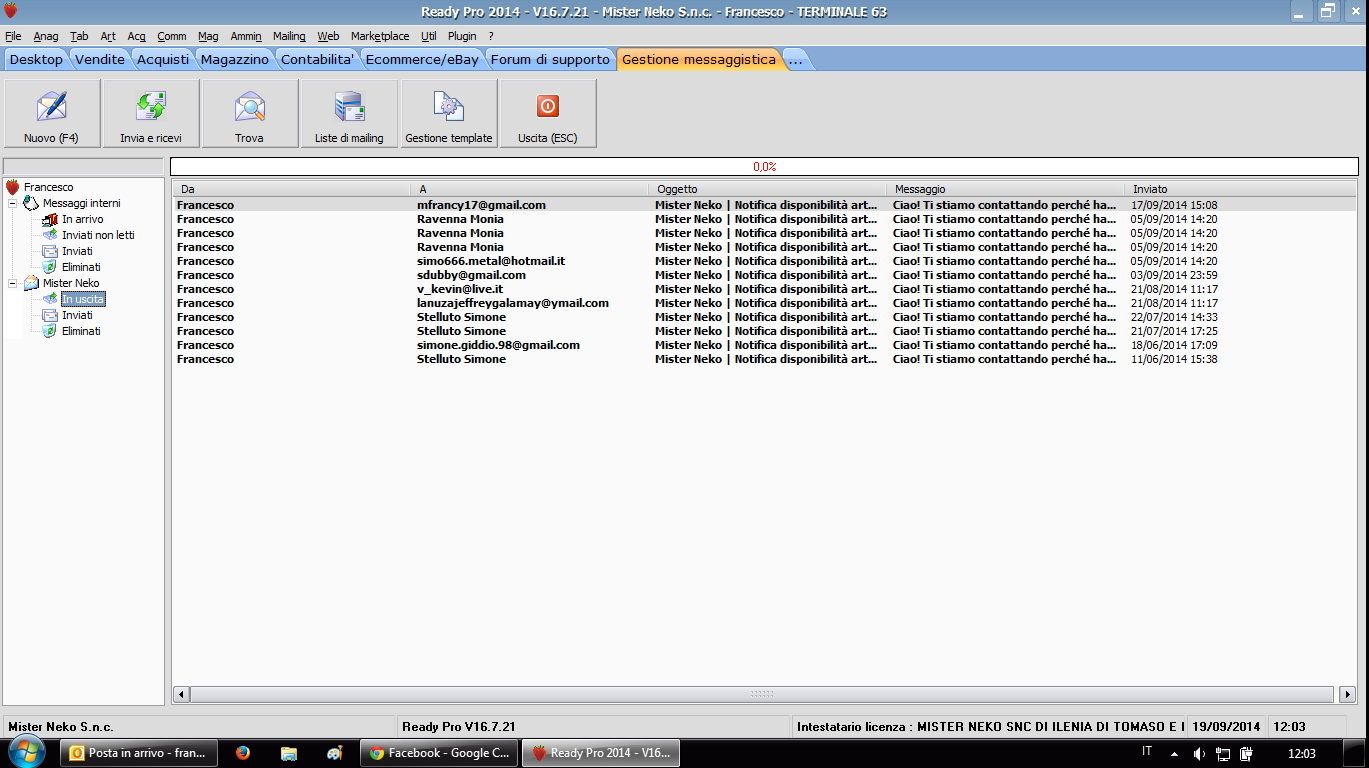Switch to the Desktop tab
1369x768 pixels.
point(36,59)
